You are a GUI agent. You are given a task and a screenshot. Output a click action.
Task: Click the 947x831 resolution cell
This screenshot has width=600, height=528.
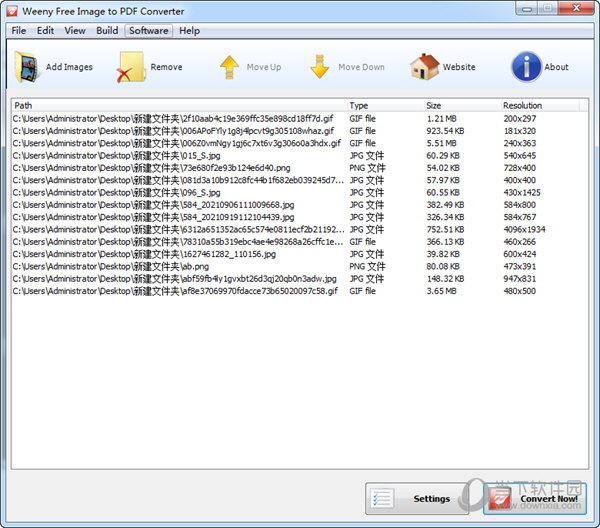coord(520,279)
